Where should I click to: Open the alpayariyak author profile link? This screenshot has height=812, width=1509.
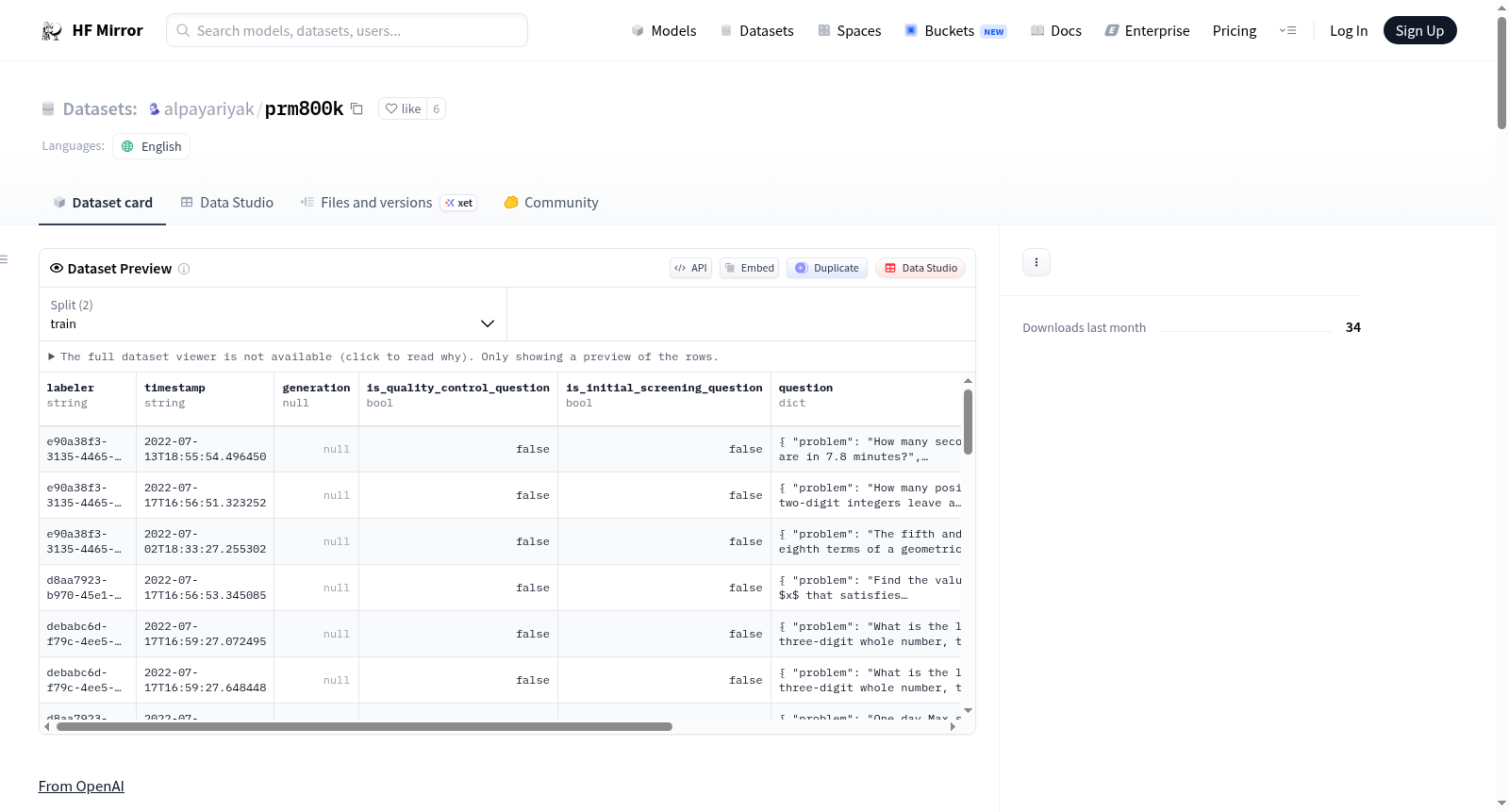coord(208,109)
